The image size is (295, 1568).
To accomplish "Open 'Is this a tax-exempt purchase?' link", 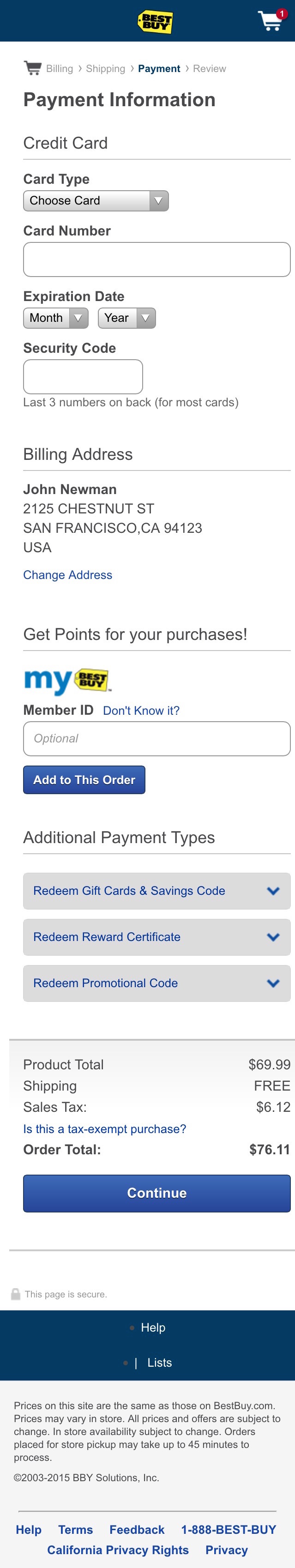I will (104, 1128).
